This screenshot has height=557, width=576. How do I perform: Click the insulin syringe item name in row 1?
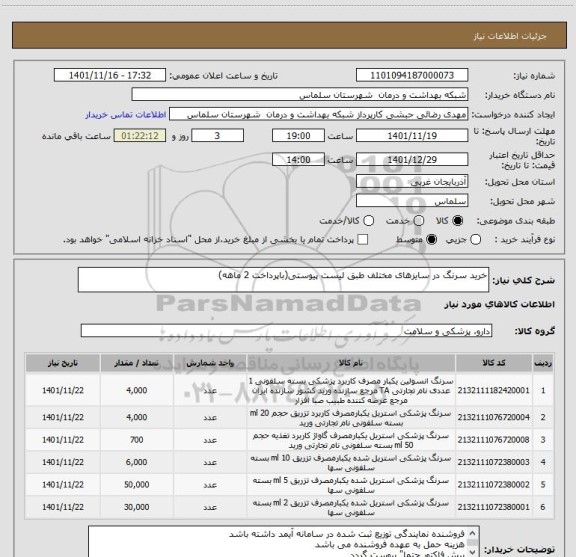[x=351, y=390]
